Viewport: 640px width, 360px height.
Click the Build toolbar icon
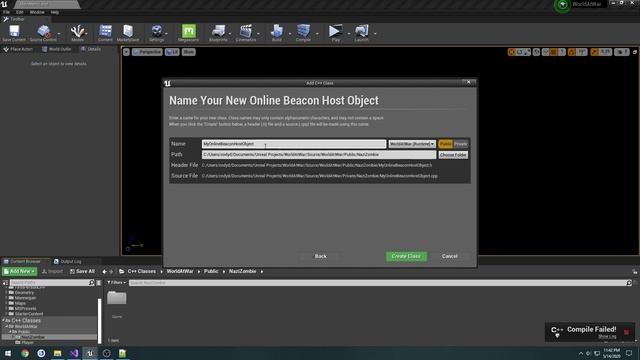277,33
